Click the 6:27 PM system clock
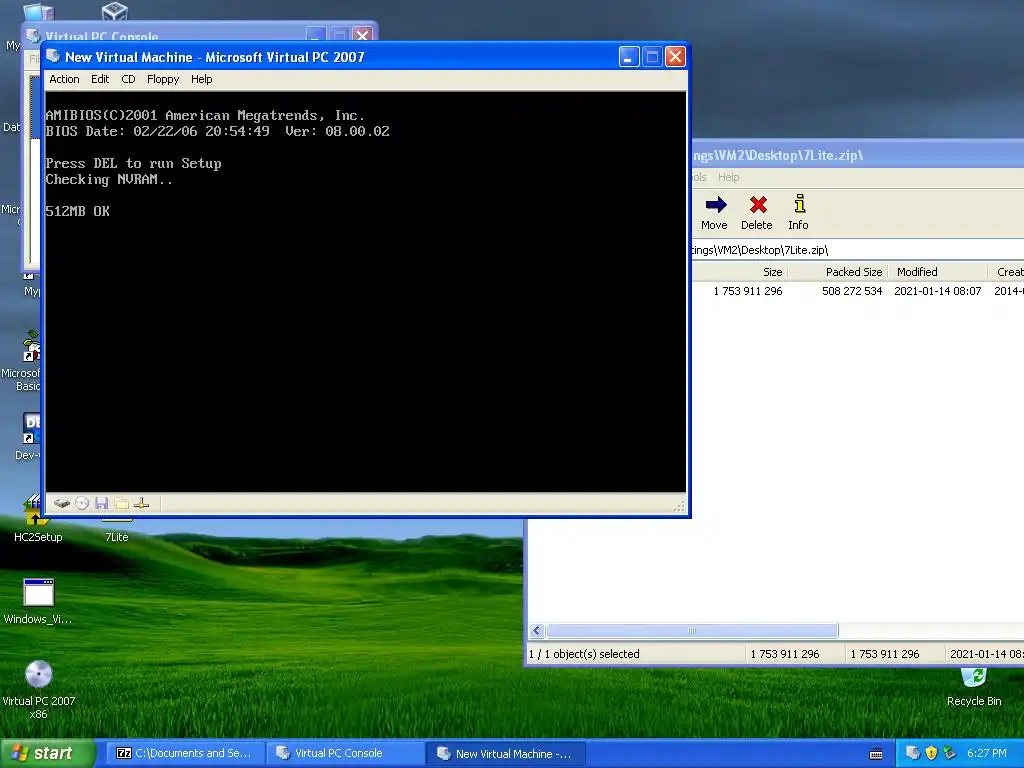1024x768 pixels. tap(986, 754)
